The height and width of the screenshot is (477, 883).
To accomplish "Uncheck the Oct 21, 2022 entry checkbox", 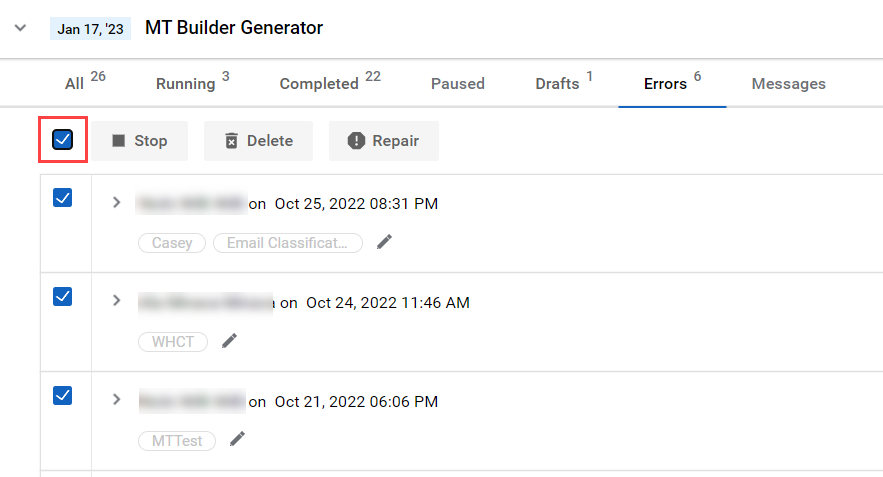I will (x=63, y=395).
